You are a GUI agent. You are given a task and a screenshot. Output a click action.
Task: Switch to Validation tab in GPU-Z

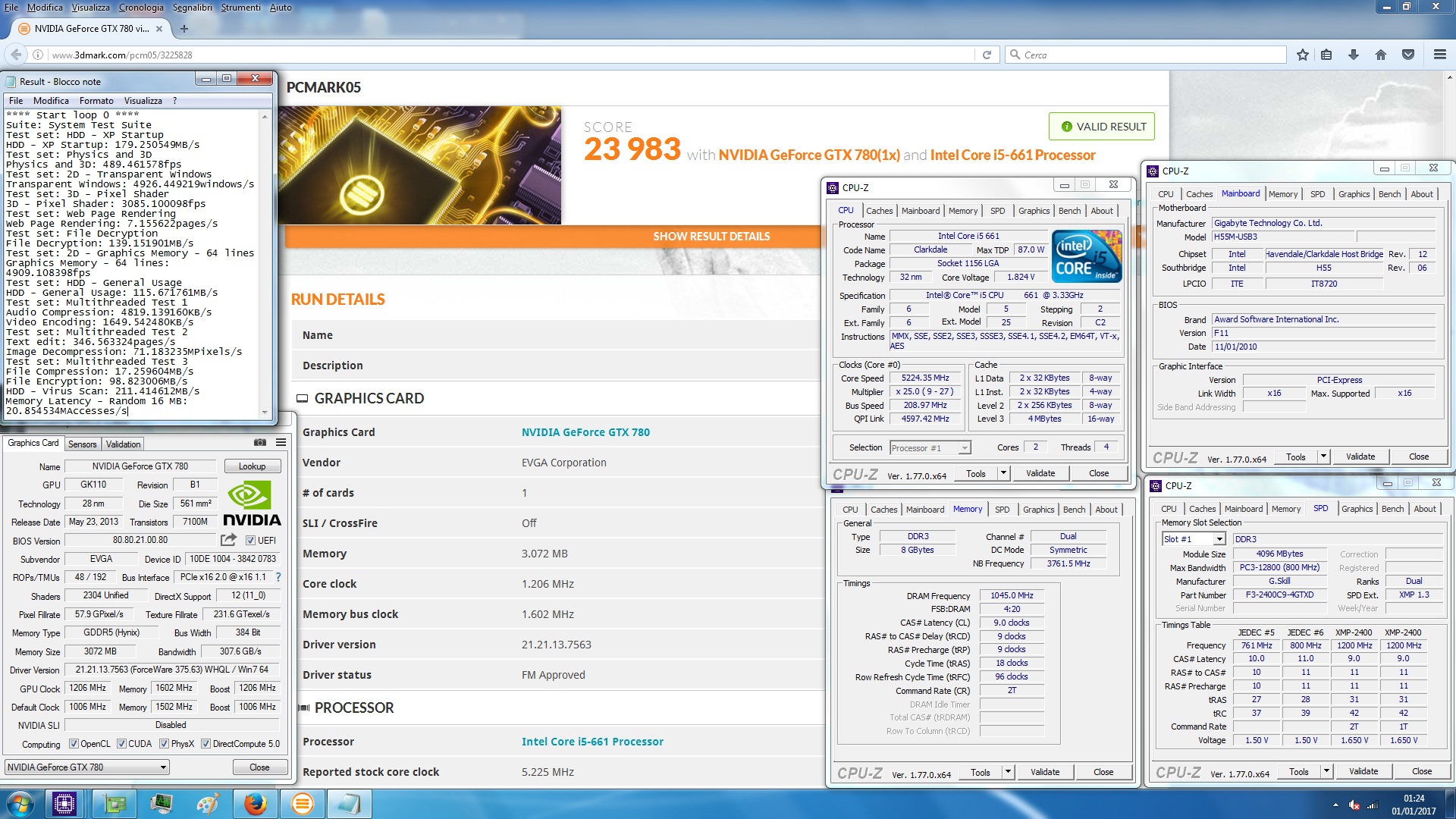123,444
